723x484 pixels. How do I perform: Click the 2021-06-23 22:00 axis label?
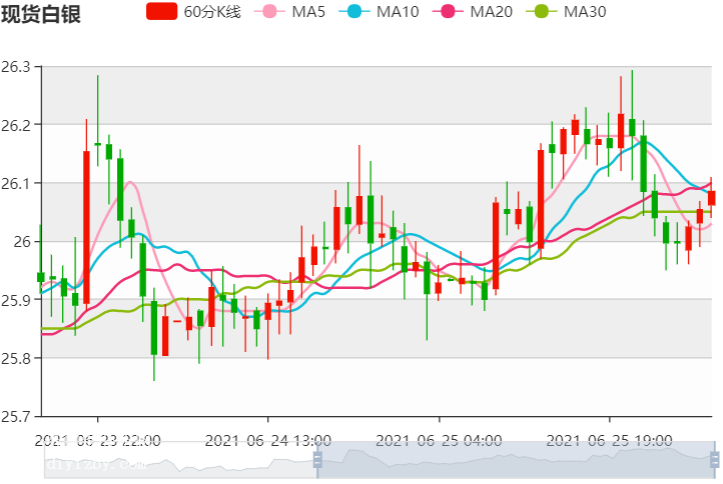pos(98,440)
